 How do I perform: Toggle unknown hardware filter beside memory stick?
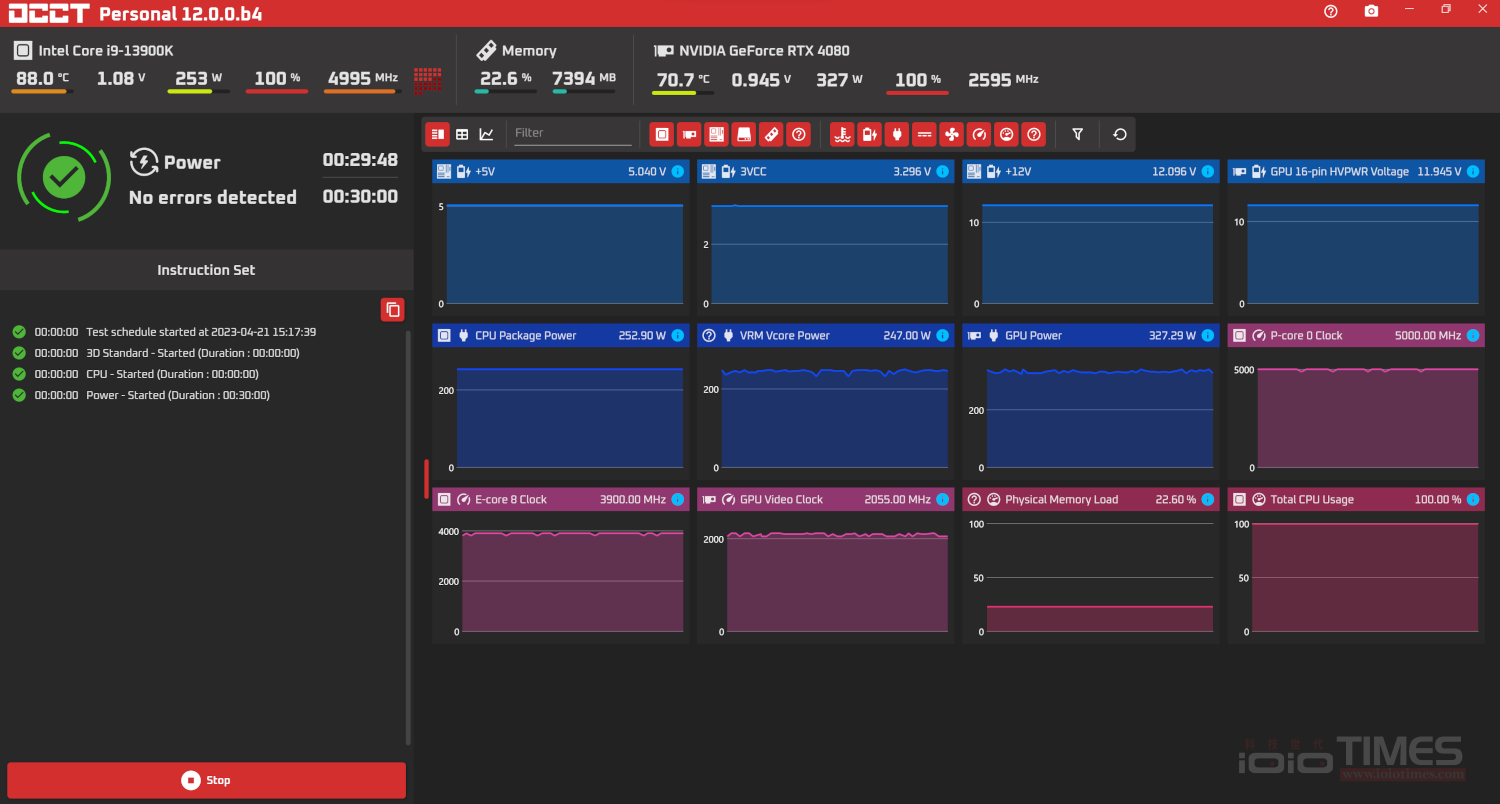(798, 134)
